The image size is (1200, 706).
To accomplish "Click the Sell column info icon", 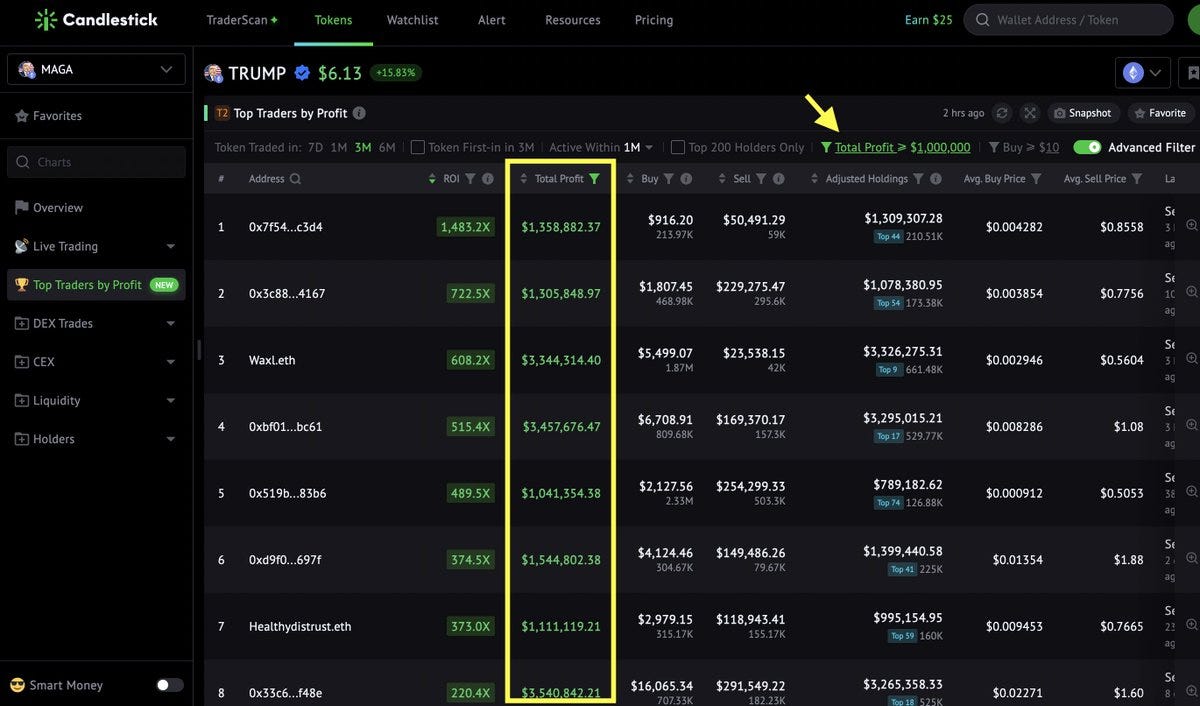I will pos(778,179).
